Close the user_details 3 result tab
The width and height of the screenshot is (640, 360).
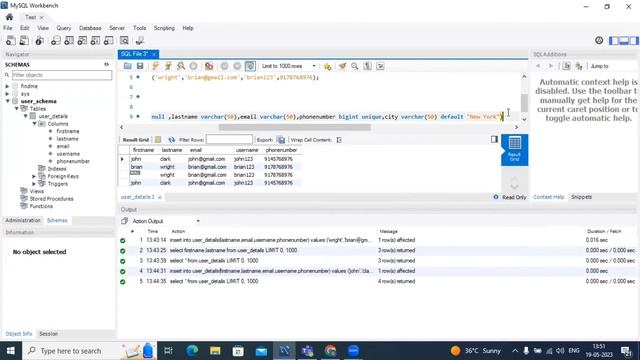tap(160, 197)
